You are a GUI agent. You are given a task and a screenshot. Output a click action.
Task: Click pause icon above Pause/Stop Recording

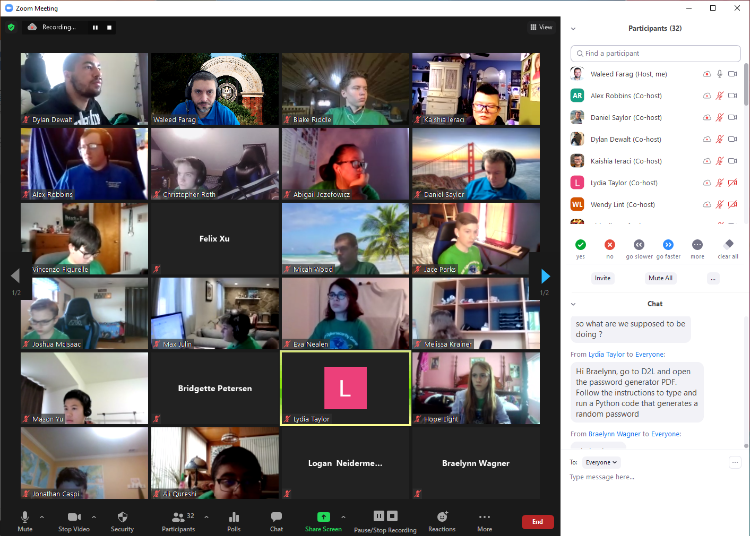click(x=378, y=516)
